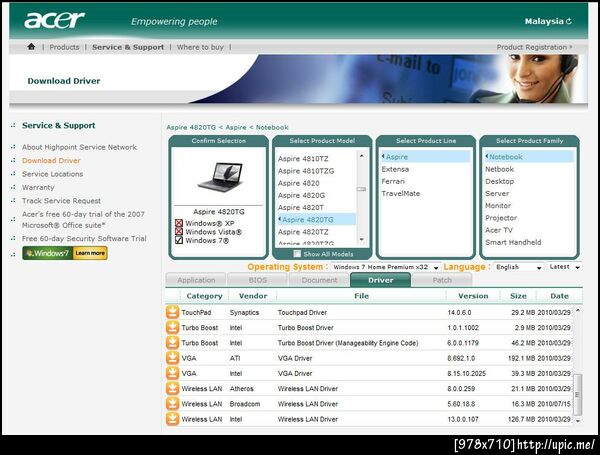Select Server product family
The image size is (600, 455).
[497, 194]
